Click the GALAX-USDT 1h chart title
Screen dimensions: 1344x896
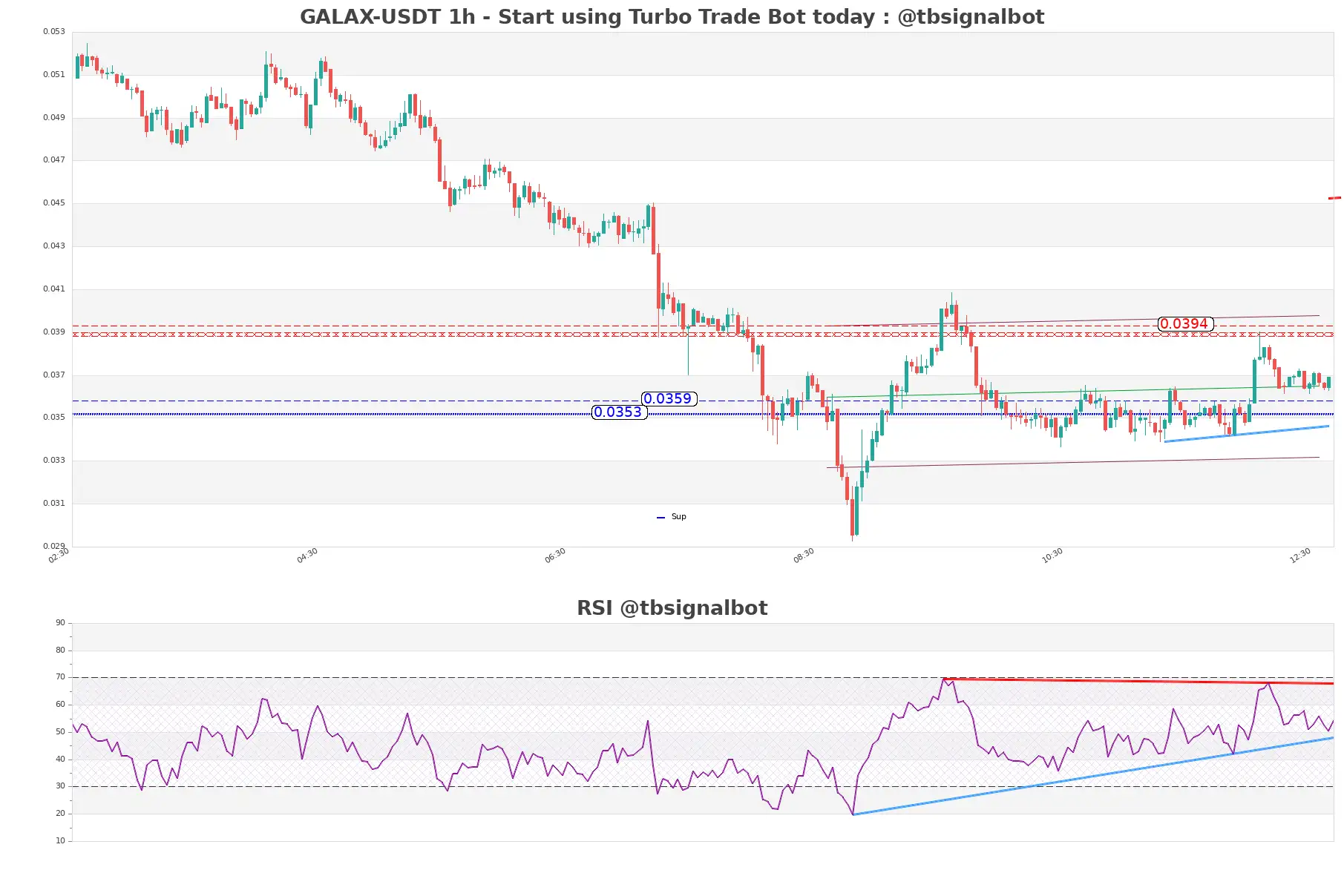(x=672, y=17)
